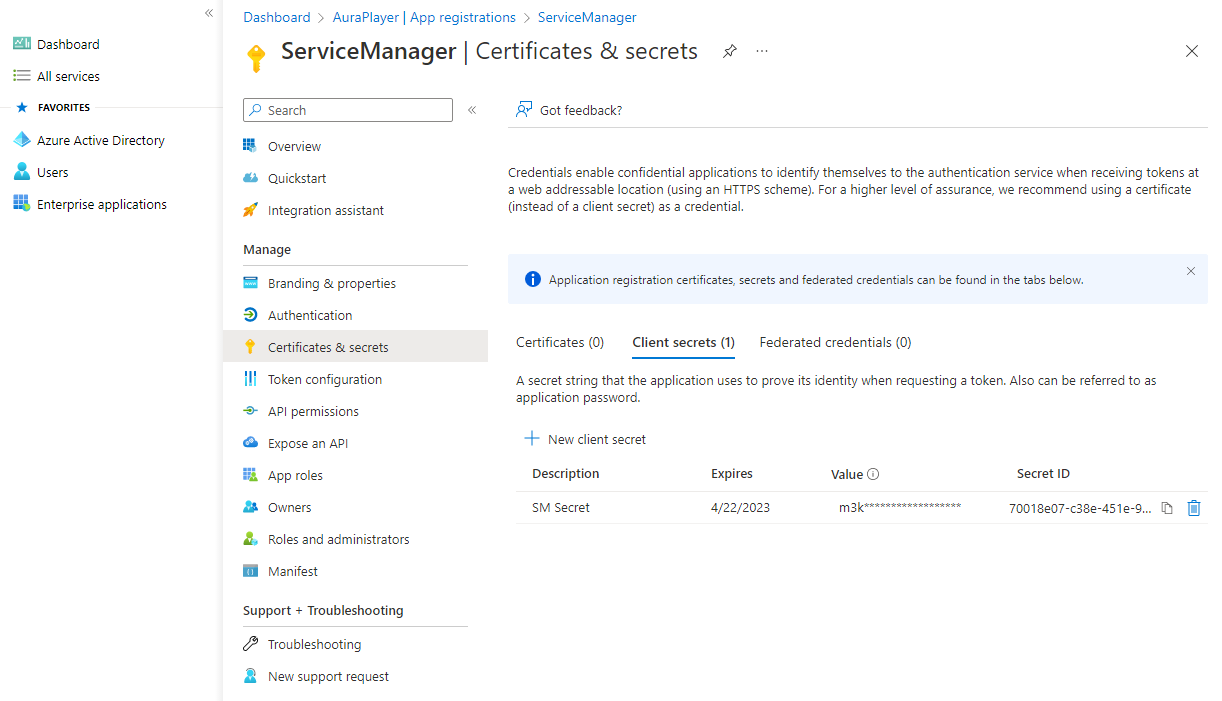Image resolution: width=1222 pixels, height=701 pixels.
Task: Open the more options ellipsis menu
Action: (762, 51)
